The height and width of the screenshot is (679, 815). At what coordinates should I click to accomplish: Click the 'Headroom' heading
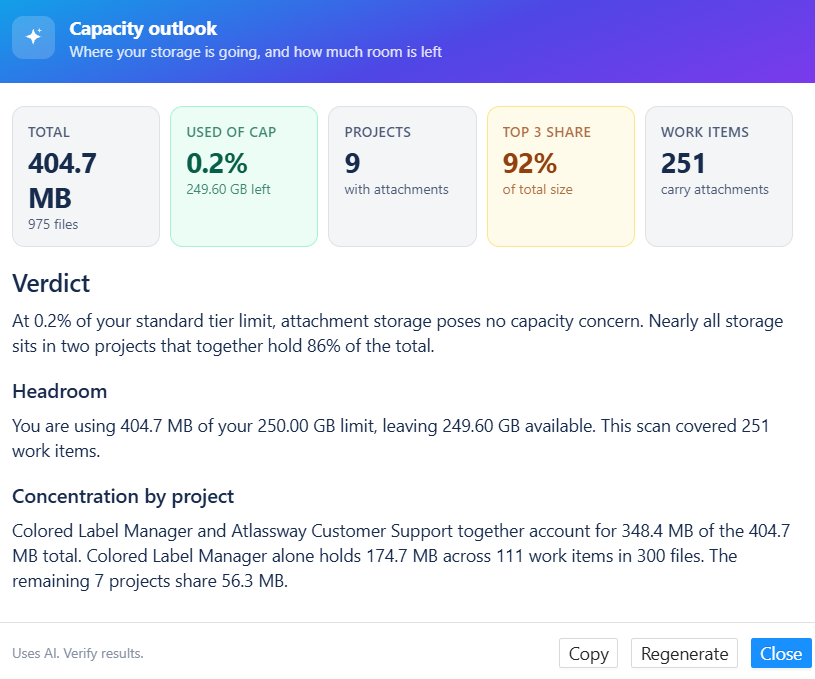coord(60,391)
